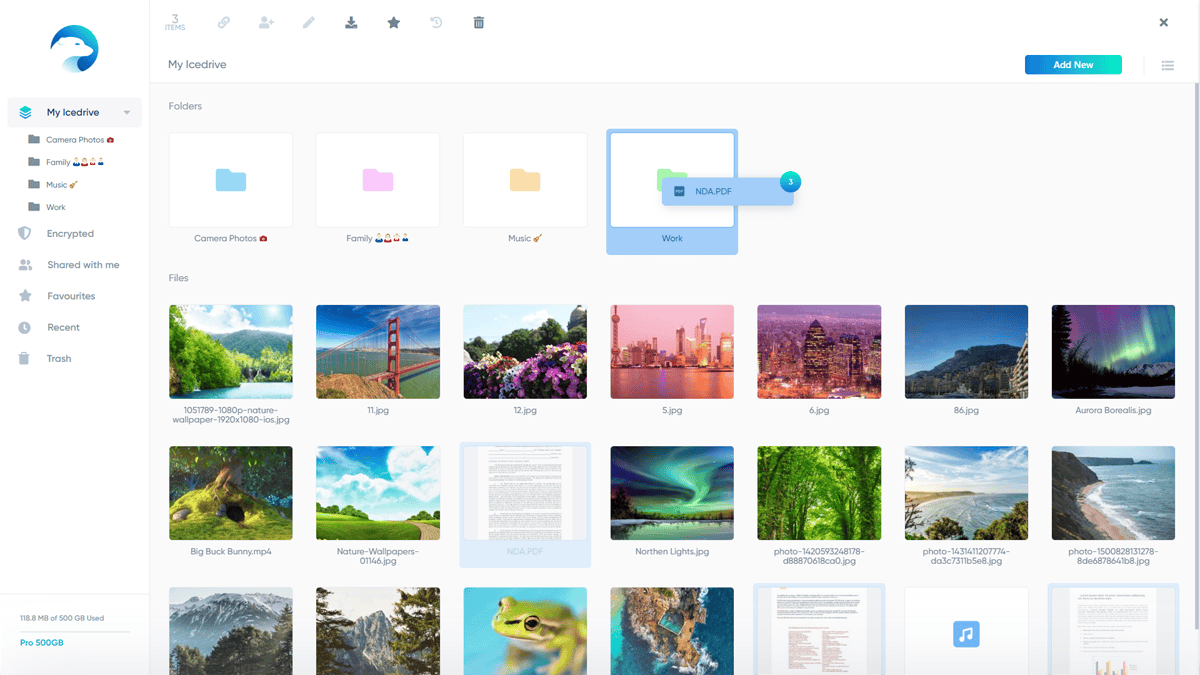Click the star favourite icon in toolbar
This screenshot has height=675, width=1200.
pos(394,22)
